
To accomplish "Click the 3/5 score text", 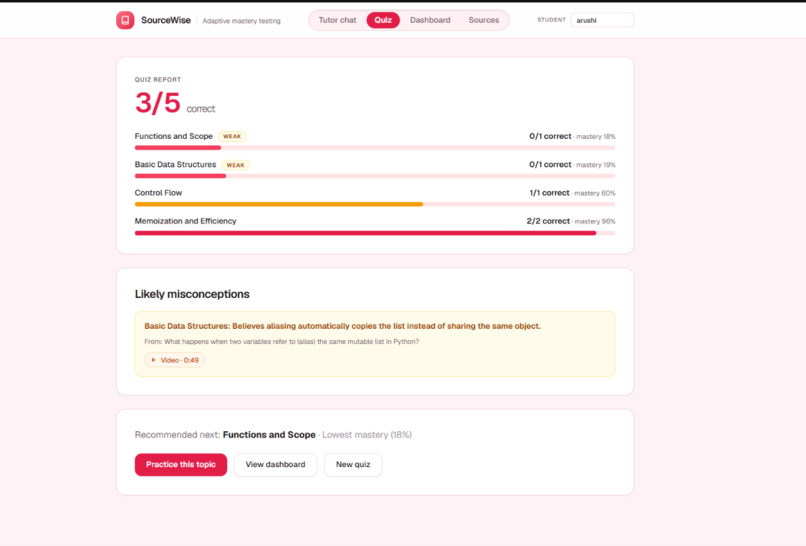I will pos(158,102).
